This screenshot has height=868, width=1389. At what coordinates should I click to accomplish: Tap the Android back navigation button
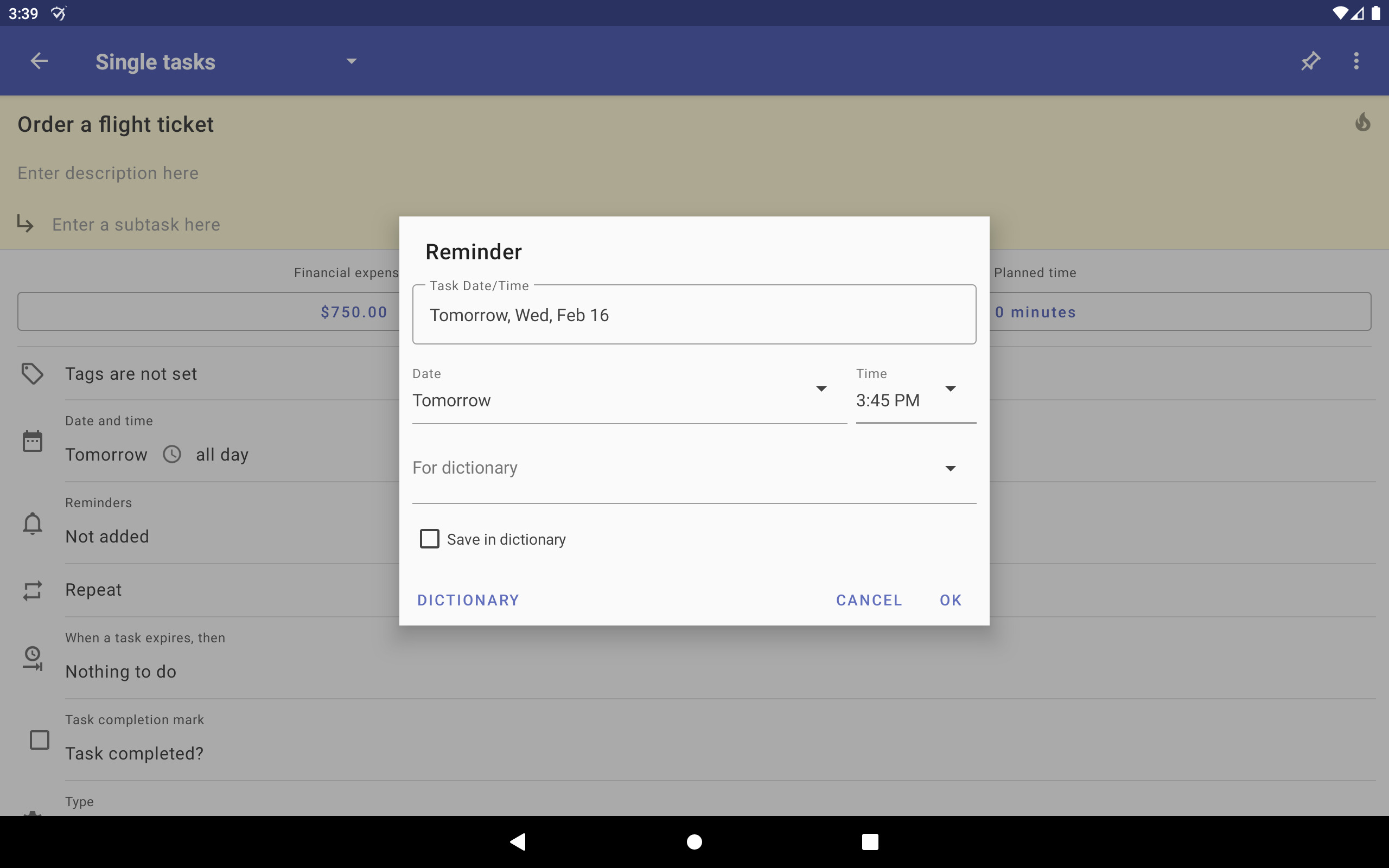518,841
